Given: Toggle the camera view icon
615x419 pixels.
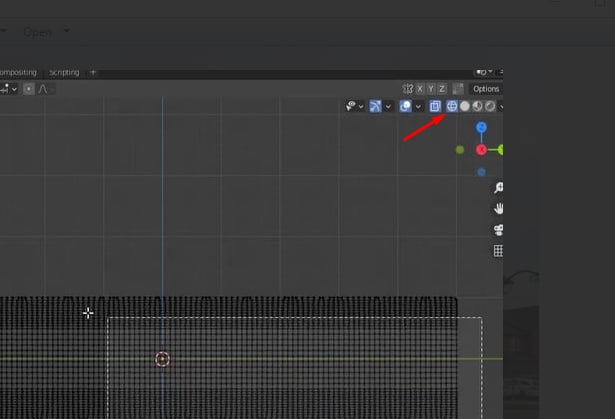Looking at the screenshot, I should click(x=499, y=230).
